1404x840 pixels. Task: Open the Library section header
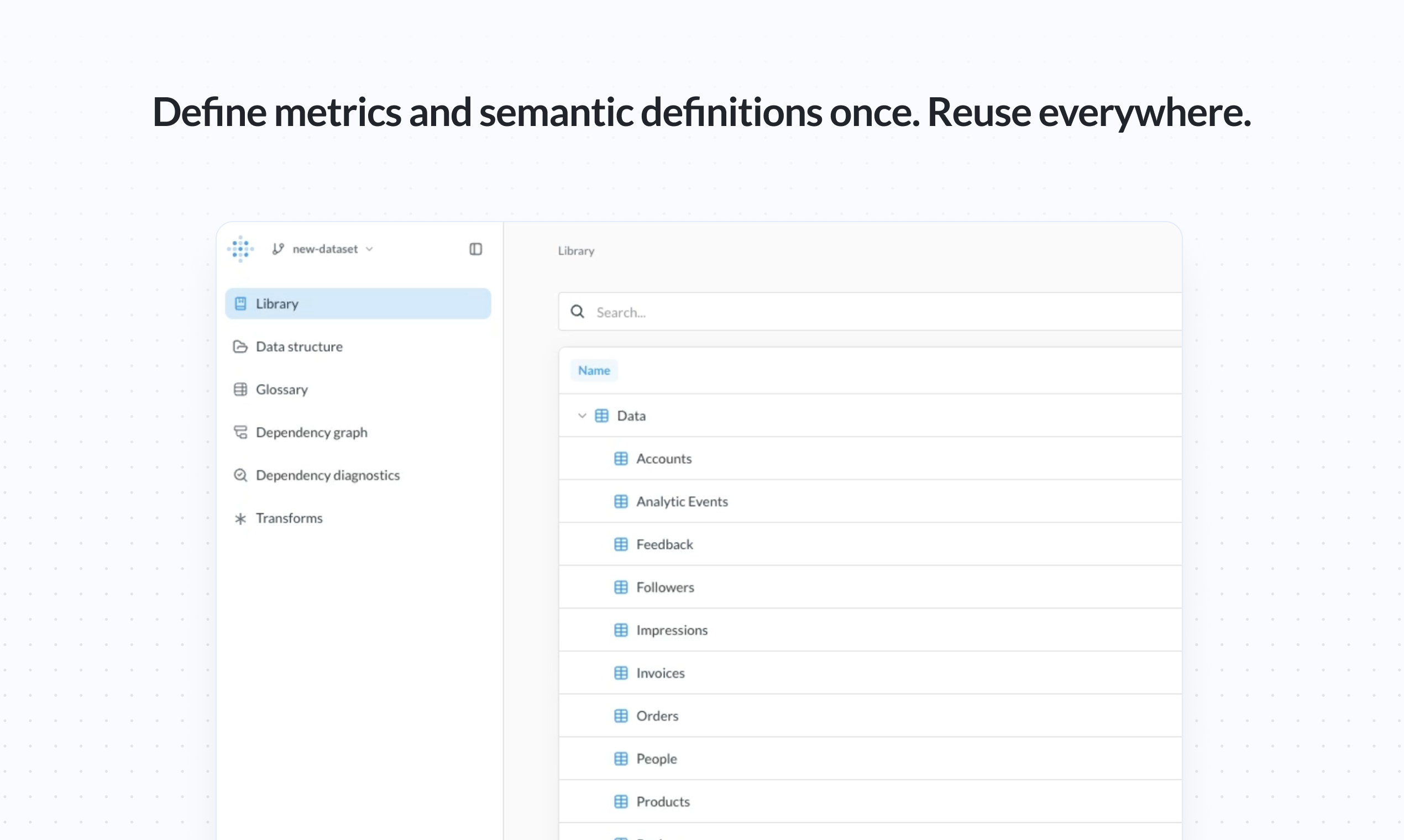(575, 250)
